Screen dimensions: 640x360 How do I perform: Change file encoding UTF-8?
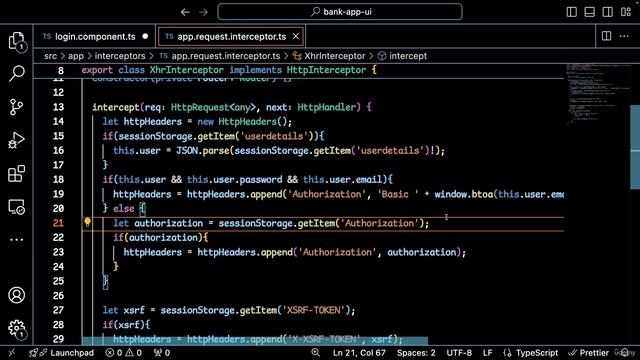click(x=459, y=353)
